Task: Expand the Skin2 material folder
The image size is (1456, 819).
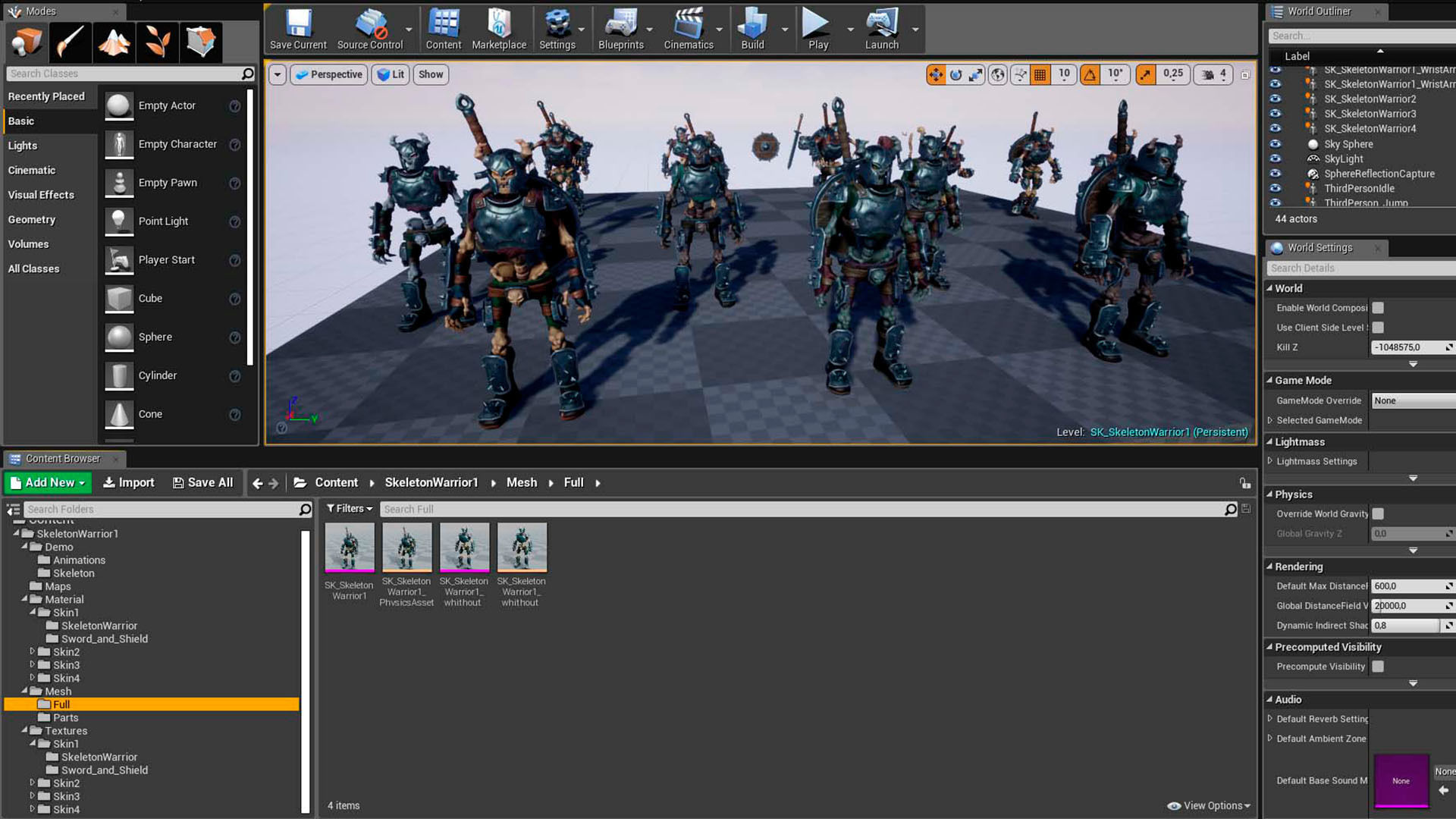Action: pos(32,651)
